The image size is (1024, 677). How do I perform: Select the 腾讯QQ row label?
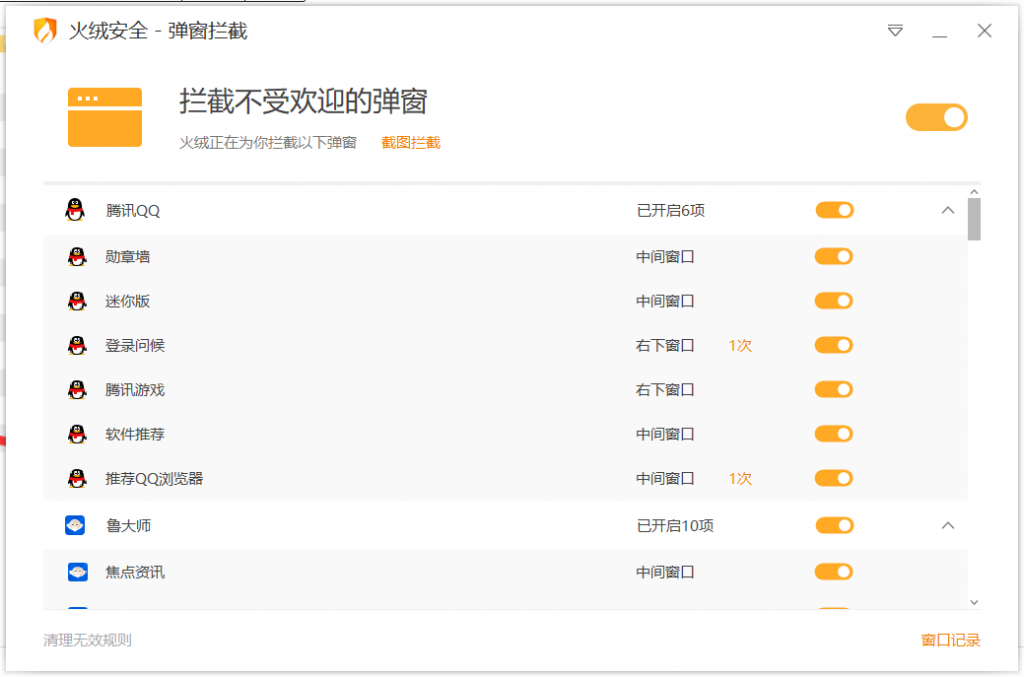pyautogui.click(x=133, y=211)
